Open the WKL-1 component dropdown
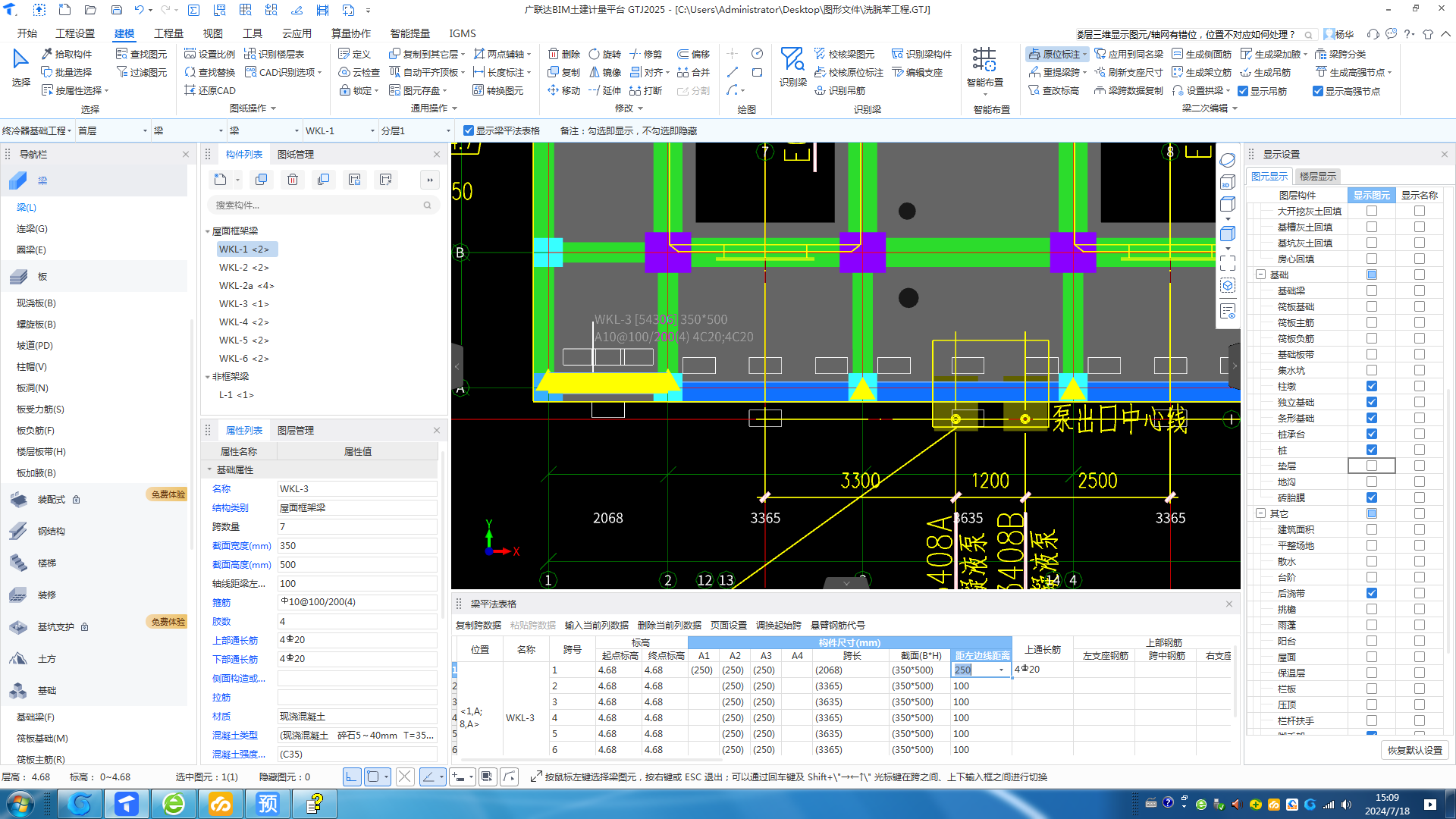 340,130
